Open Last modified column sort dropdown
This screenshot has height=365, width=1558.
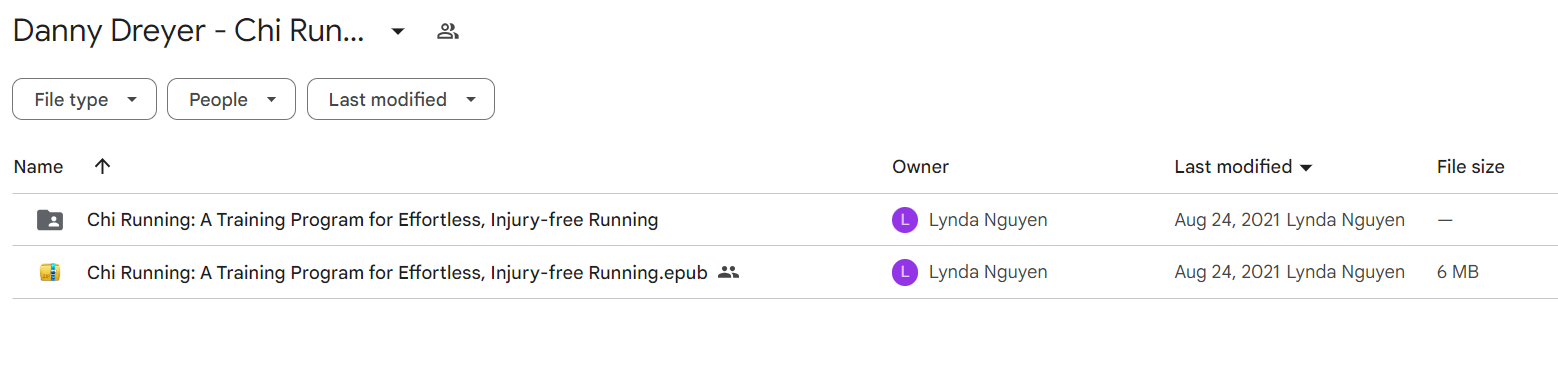click(1305, 168)
